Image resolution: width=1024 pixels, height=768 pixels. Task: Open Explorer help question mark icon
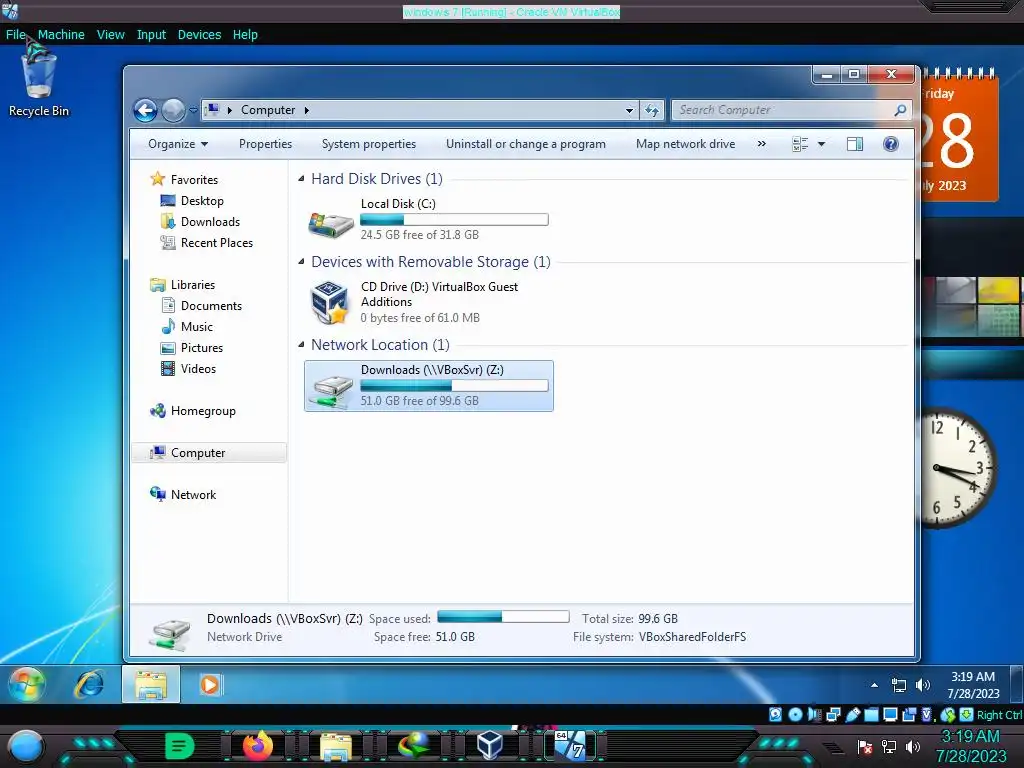[x=891, y=144]
